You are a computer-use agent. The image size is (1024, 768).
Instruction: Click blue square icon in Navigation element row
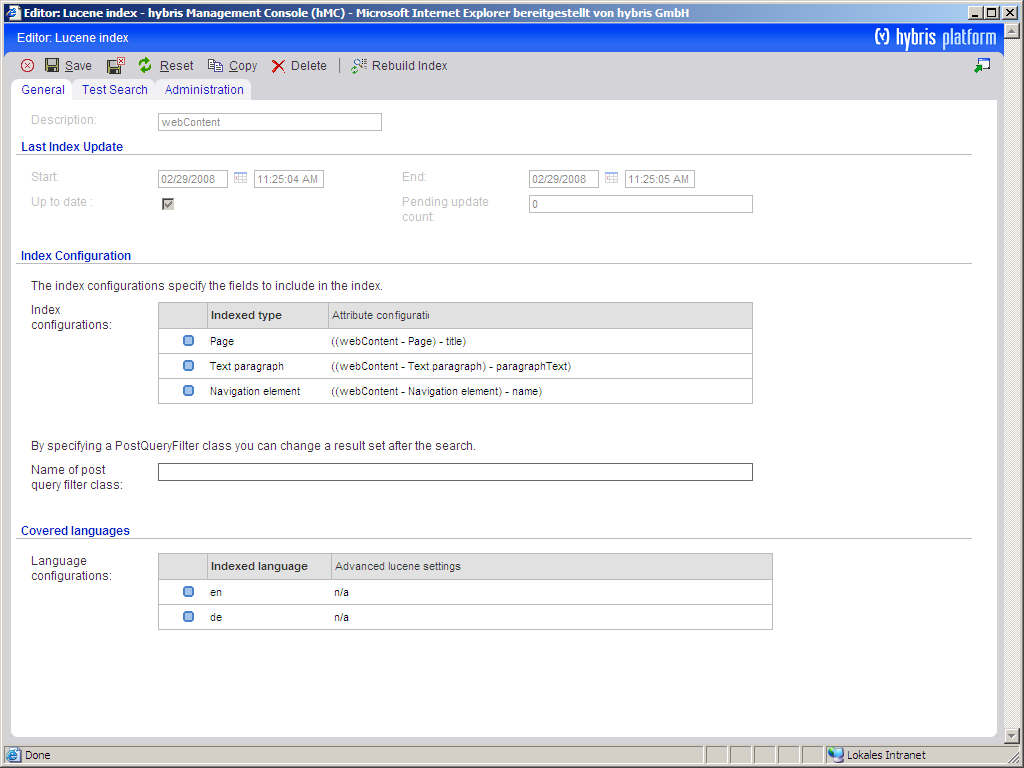[188, 391]
